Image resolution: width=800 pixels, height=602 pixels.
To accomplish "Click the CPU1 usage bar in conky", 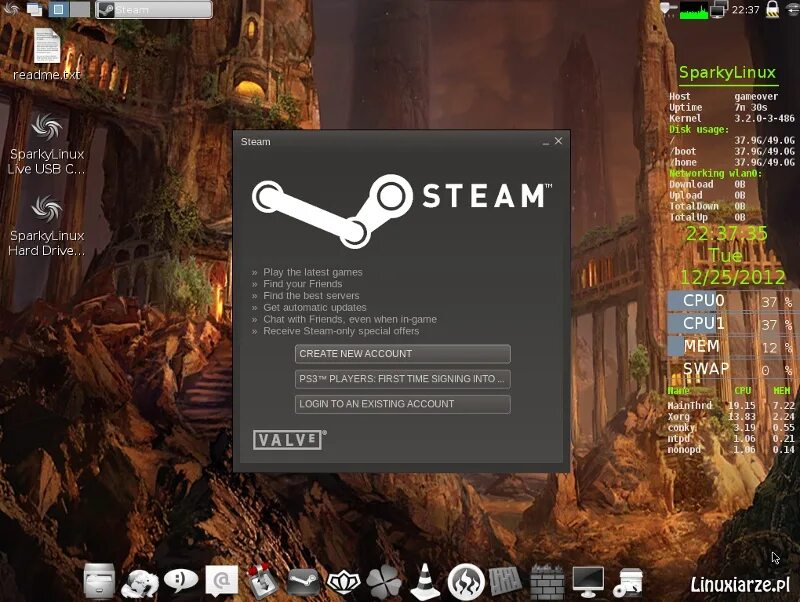I will (731, 323).
